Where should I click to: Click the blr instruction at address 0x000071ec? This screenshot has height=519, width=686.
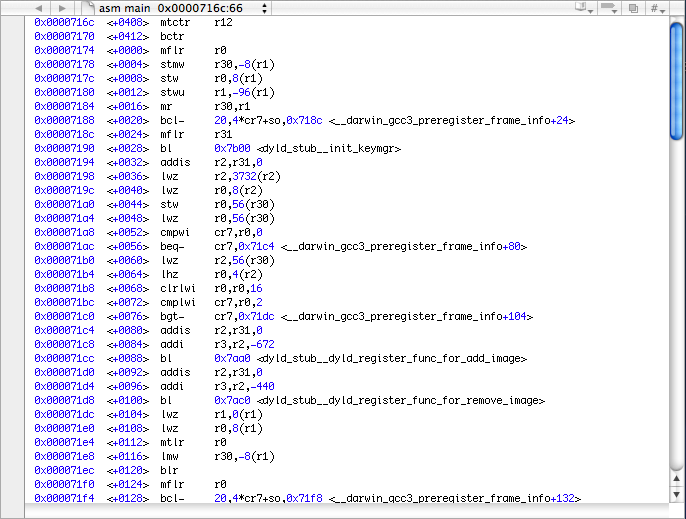coord(169,469)
